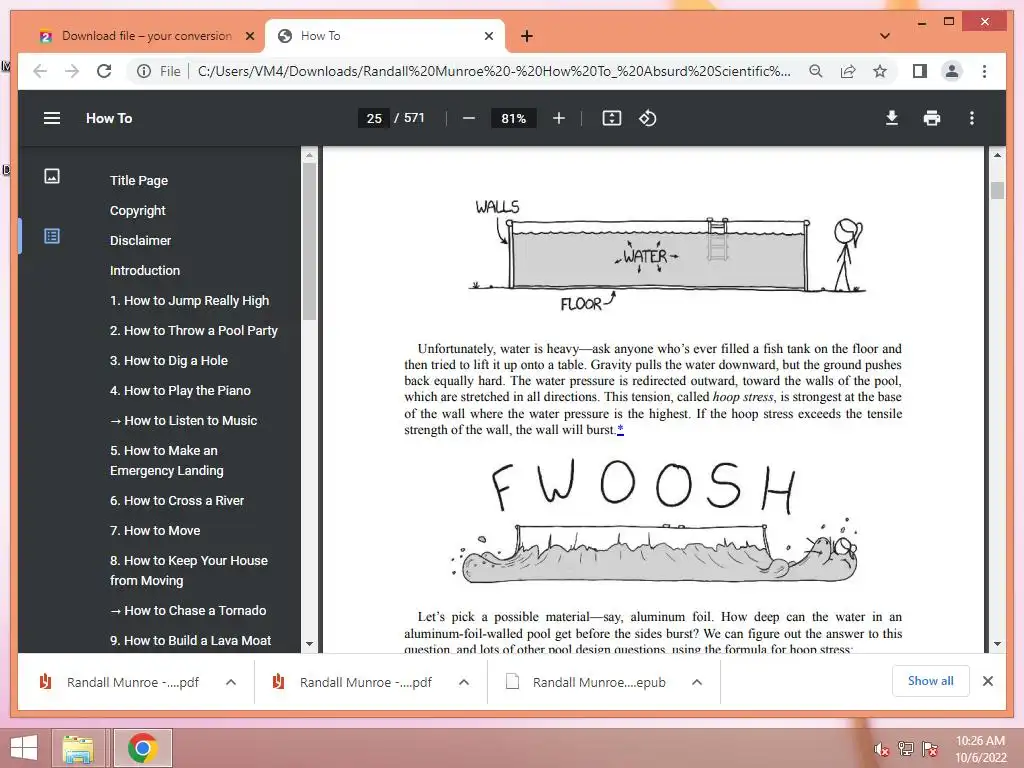Open chapter 1 How to Jump Really High
The width and height of the screenshot is (1024, 768).
pos(189,300)
